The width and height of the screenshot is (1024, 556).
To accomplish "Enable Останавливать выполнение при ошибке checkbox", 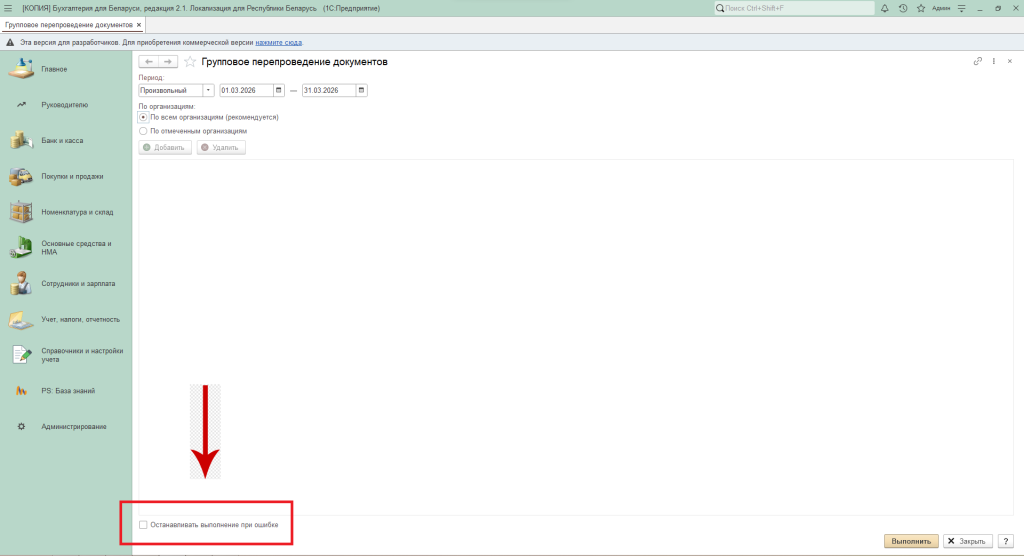I will click(x=144, y=524).
